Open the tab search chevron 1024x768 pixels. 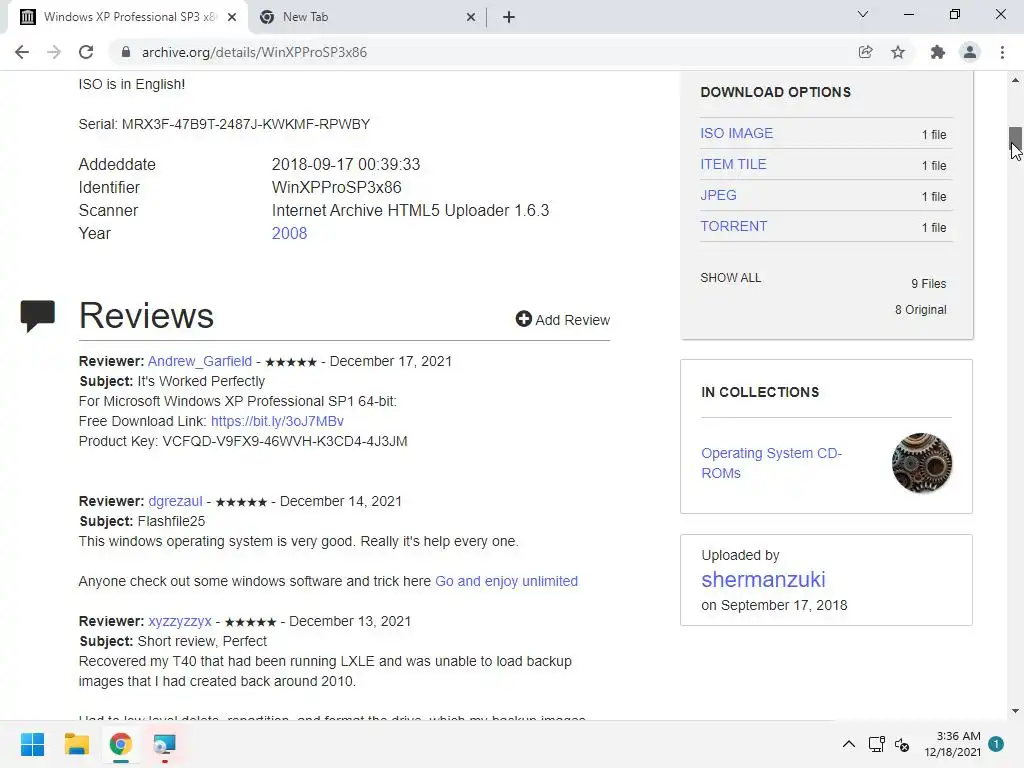coord(863,14)
